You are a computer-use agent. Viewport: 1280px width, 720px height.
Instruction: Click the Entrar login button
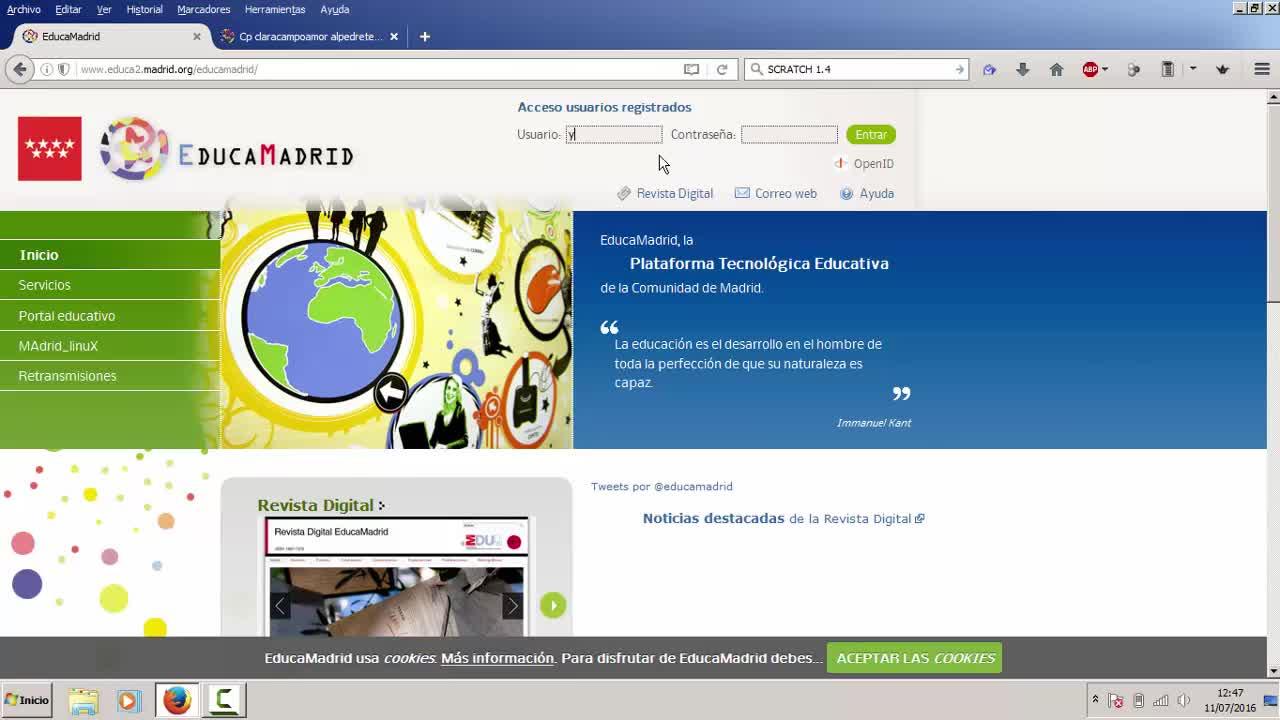tap(870, 134)
